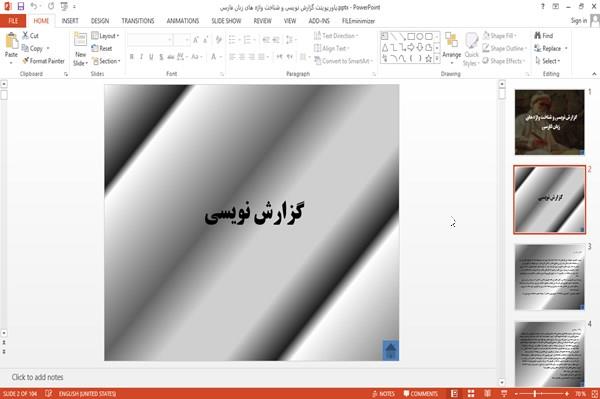Insert a New Slide

pyautogui.click(x=80, y=49)
